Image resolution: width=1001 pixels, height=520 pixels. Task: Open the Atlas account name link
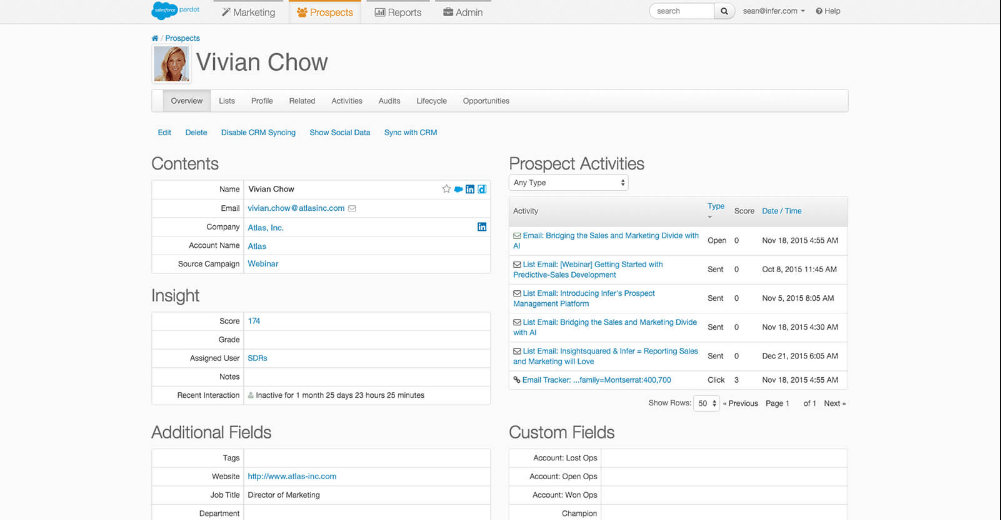pyautogui.click(x=257, y=246)
